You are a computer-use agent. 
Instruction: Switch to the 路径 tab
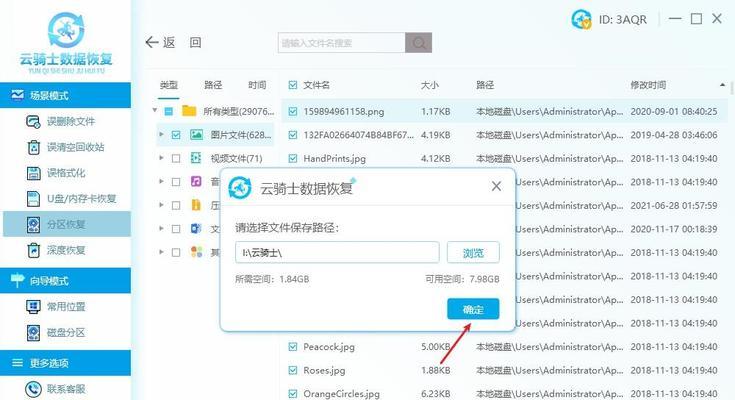pyautogui.click(x=213, y=85)
